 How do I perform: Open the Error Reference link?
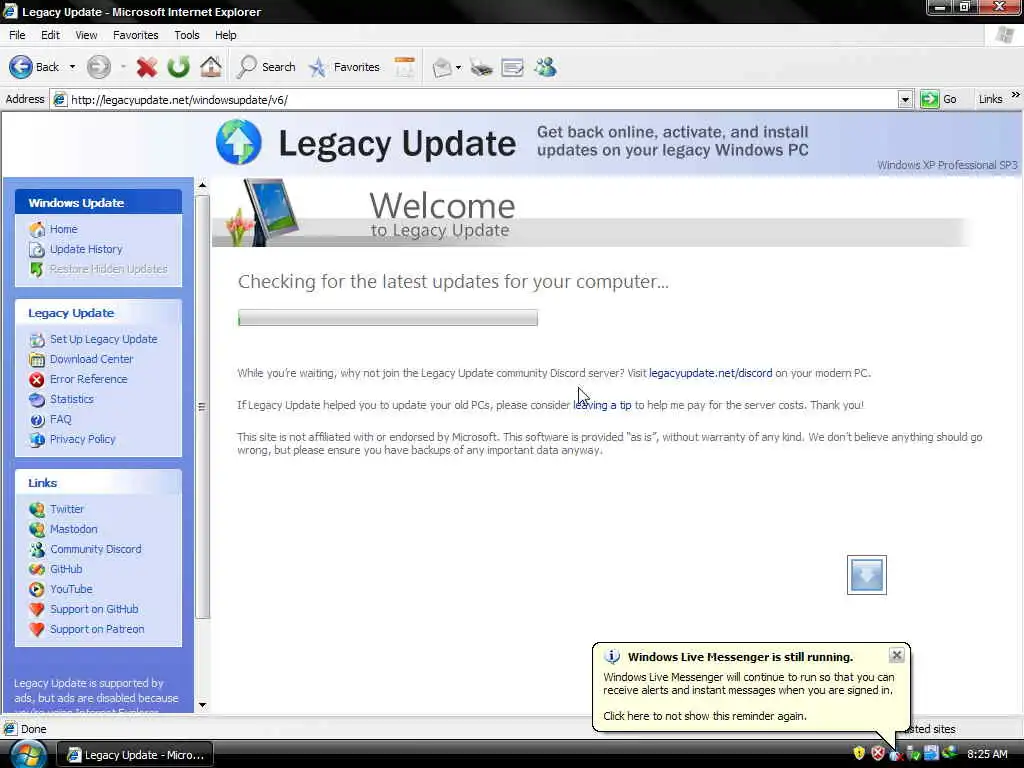[x=88, y=379]
